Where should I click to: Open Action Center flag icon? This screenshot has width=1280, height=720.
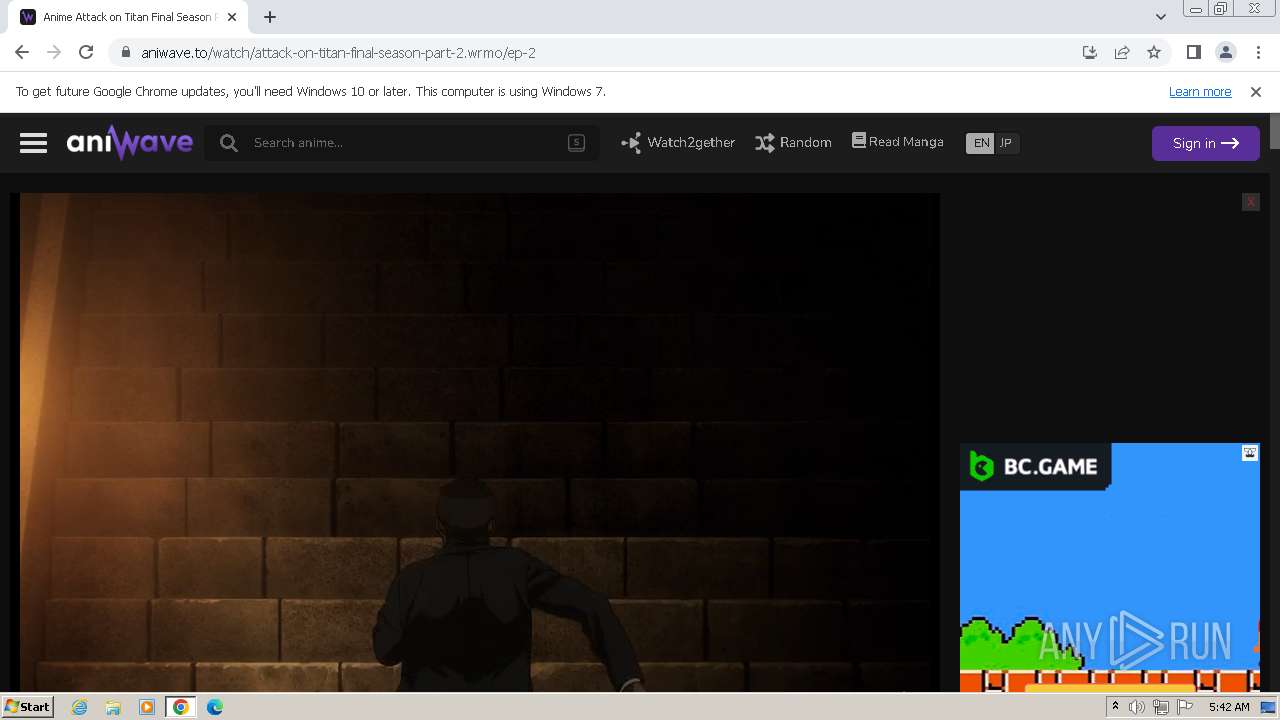(x=1185, y=707)
